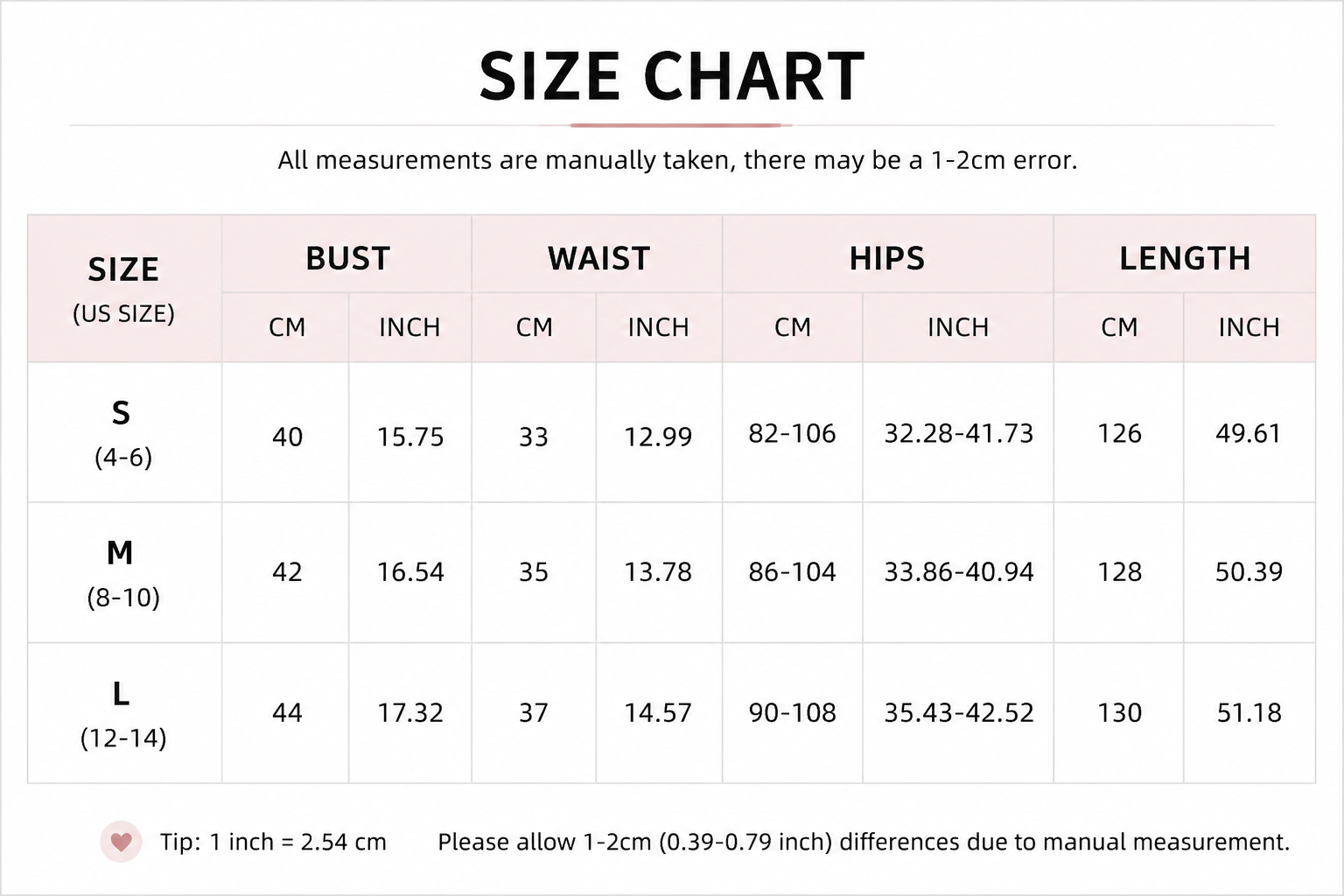
Task: Select the BUST column header
Action: [x=346, y=257]
